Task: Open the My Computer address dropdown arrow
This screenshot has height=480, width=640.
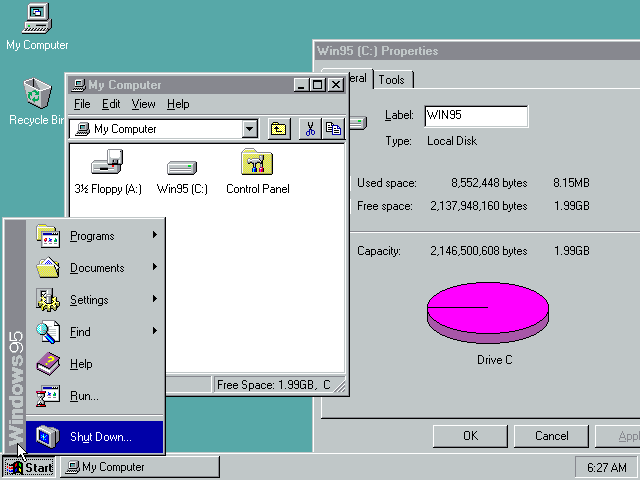Action: click(x=249, y=129)
